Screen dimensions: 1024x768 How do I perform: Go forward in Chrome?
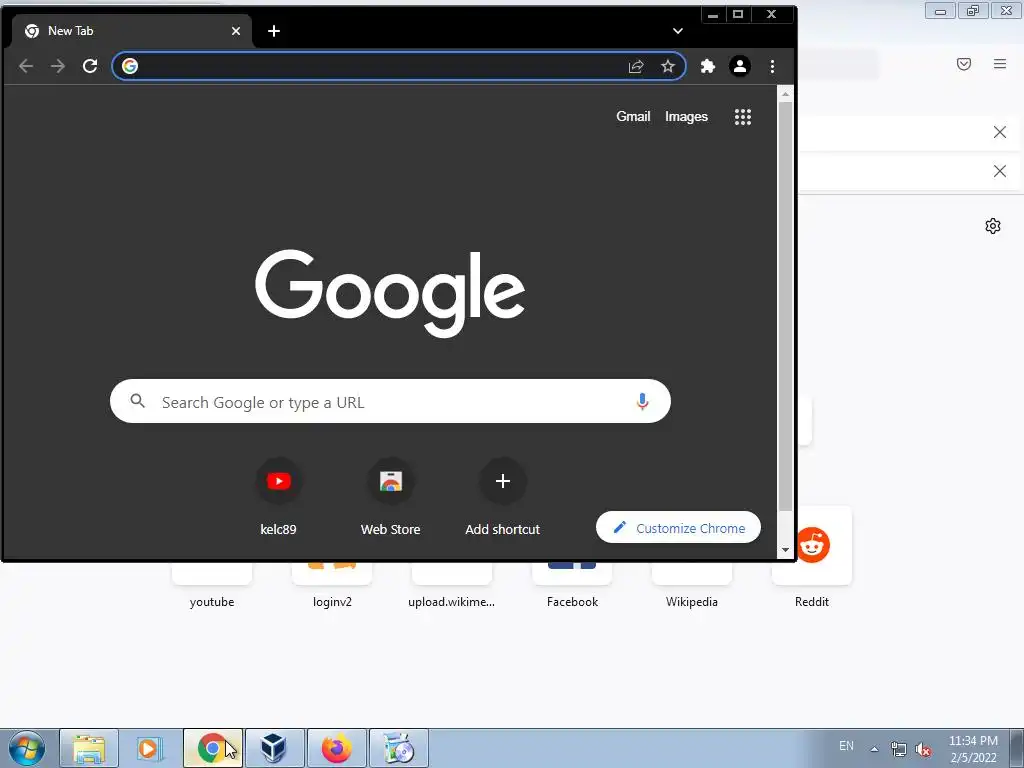pos(58,66)
